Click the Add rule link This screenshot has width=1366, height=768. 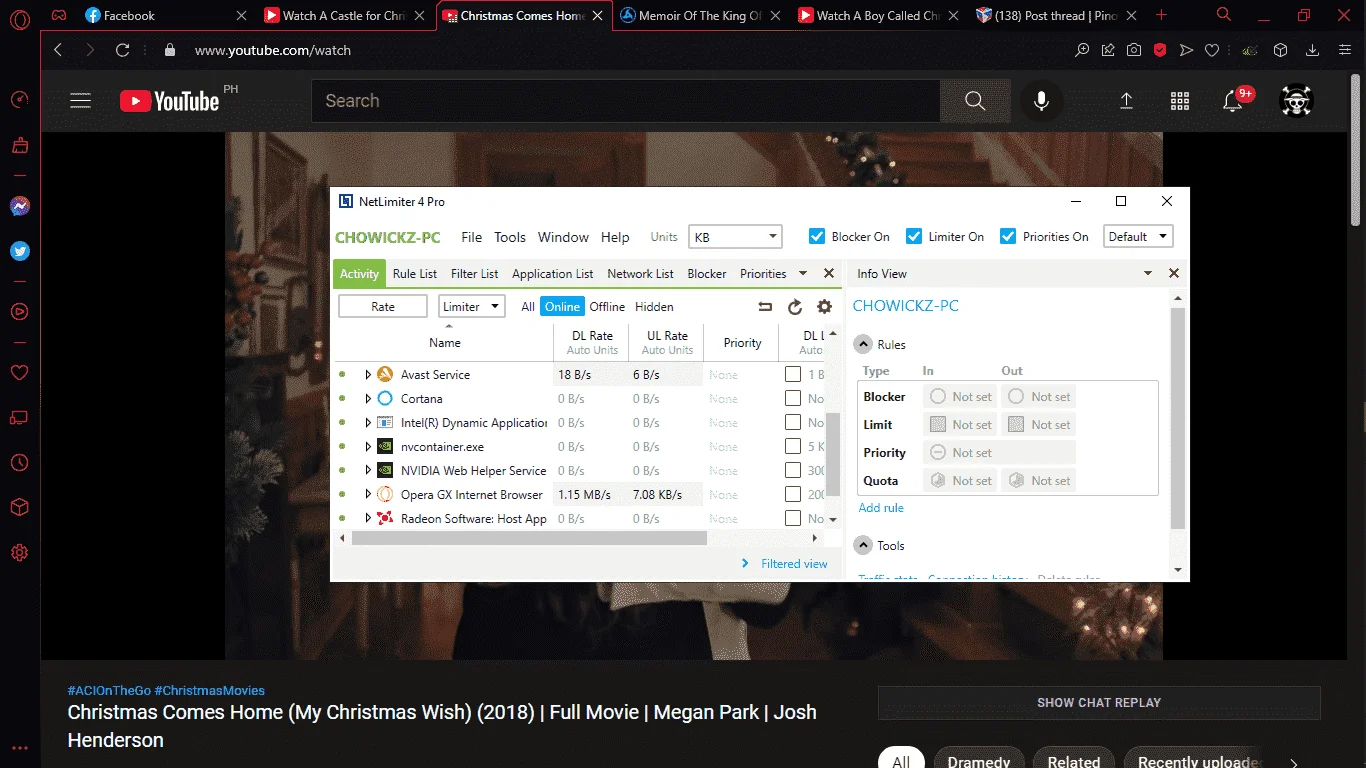tap(881, 508)
